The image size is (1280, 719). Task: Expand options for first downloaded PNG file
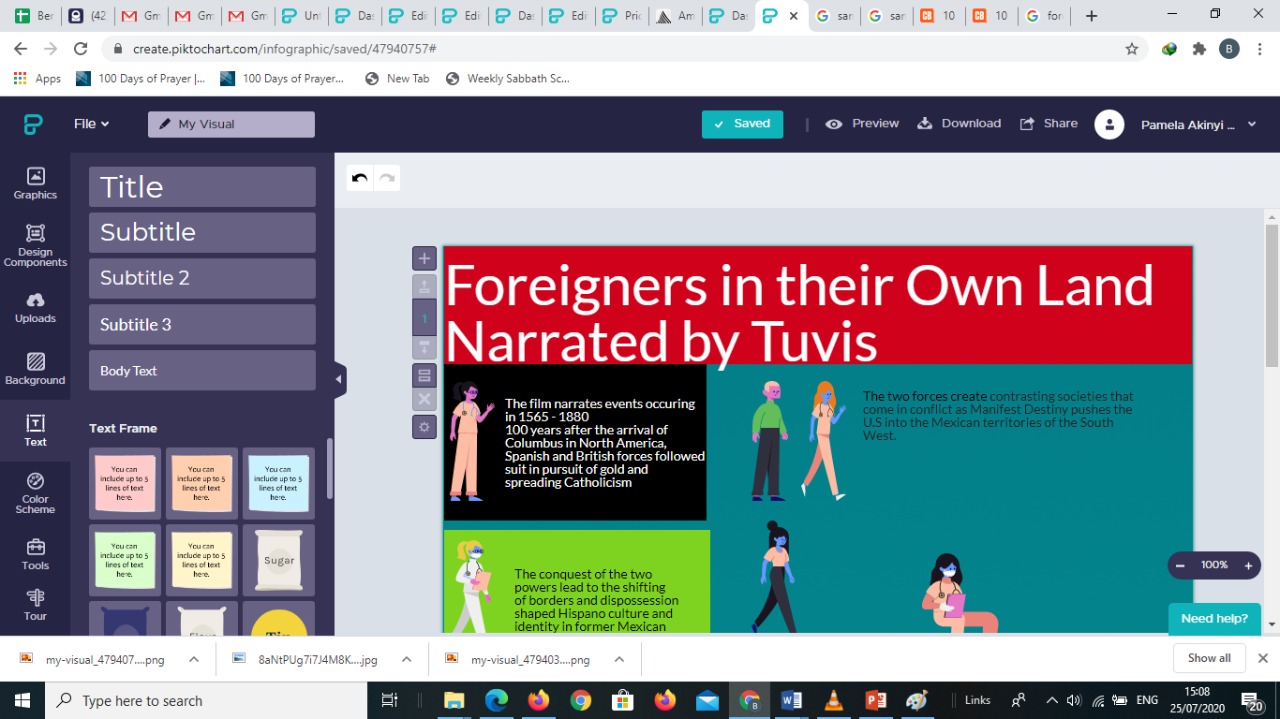(x=194, y=659)
